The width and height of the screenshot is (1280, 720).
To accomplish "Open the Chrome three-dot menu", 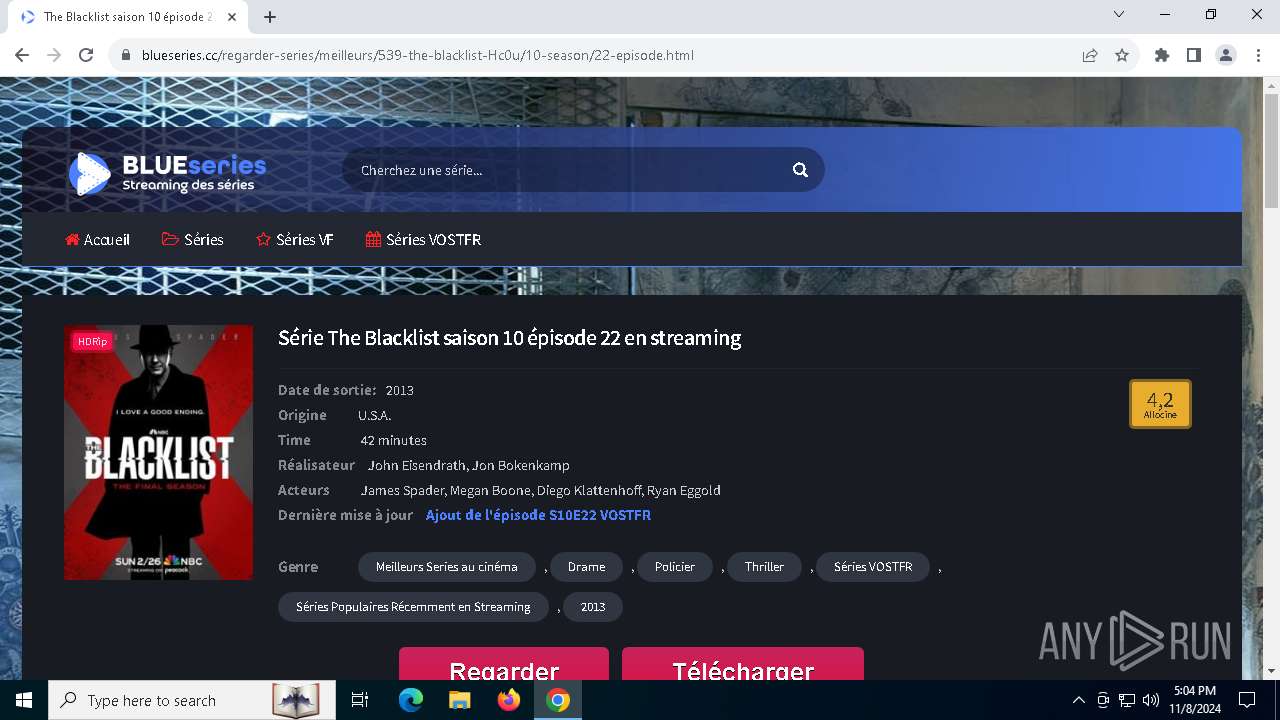I will coord(1258,55).
